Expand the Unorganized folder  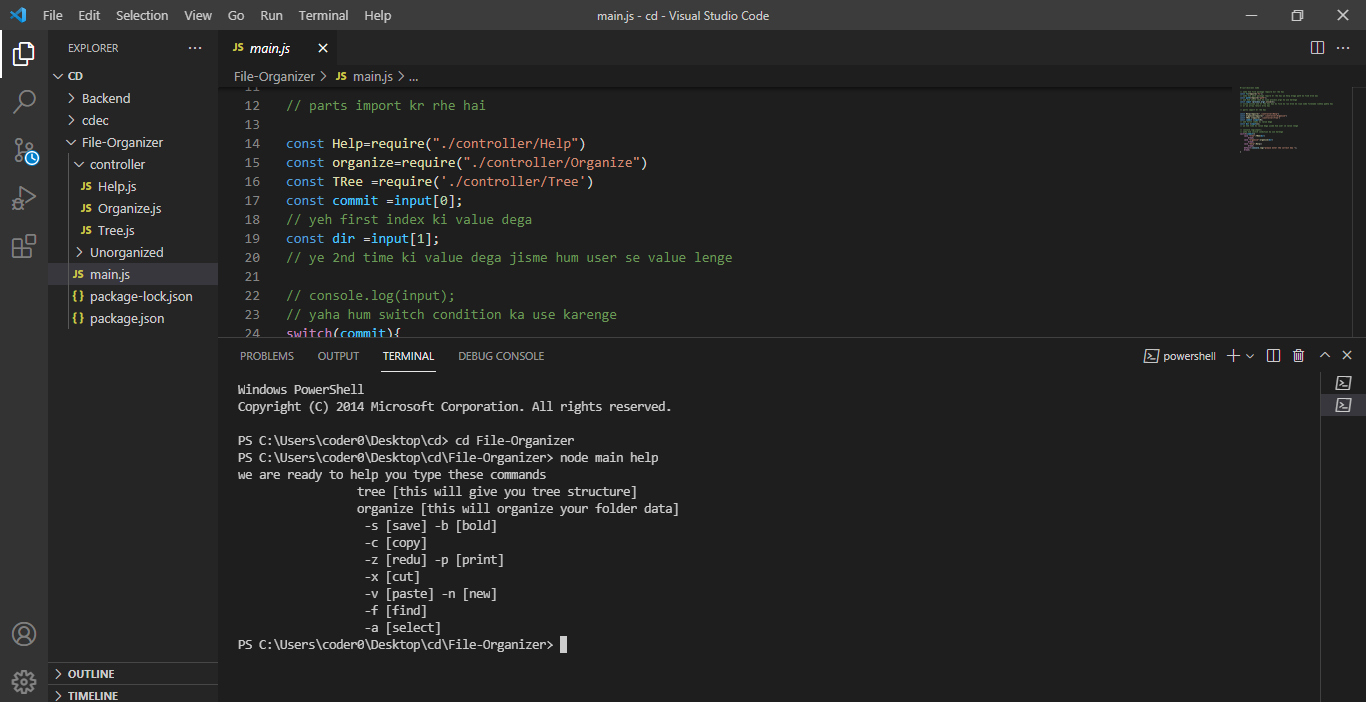tap(133, 252)
